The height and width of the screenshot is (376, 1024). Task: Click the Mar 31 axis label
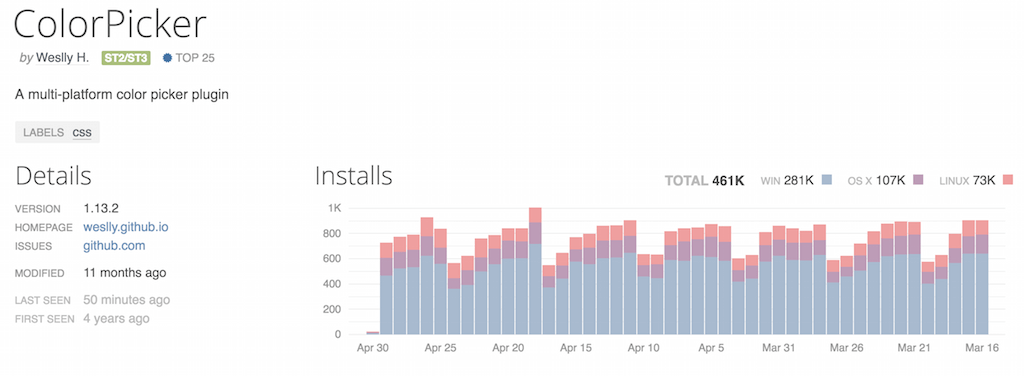click(x=778, y=349)
